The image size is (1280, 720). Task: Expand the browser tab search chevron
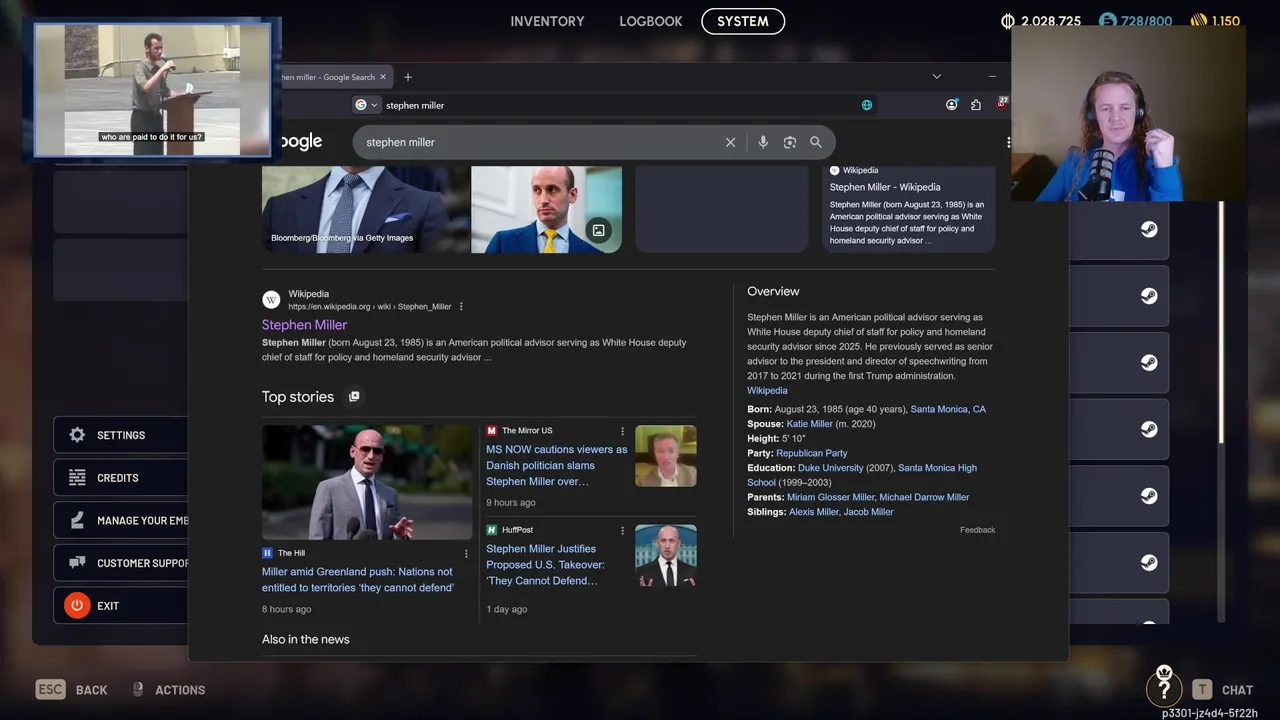(x=936, y=77)
